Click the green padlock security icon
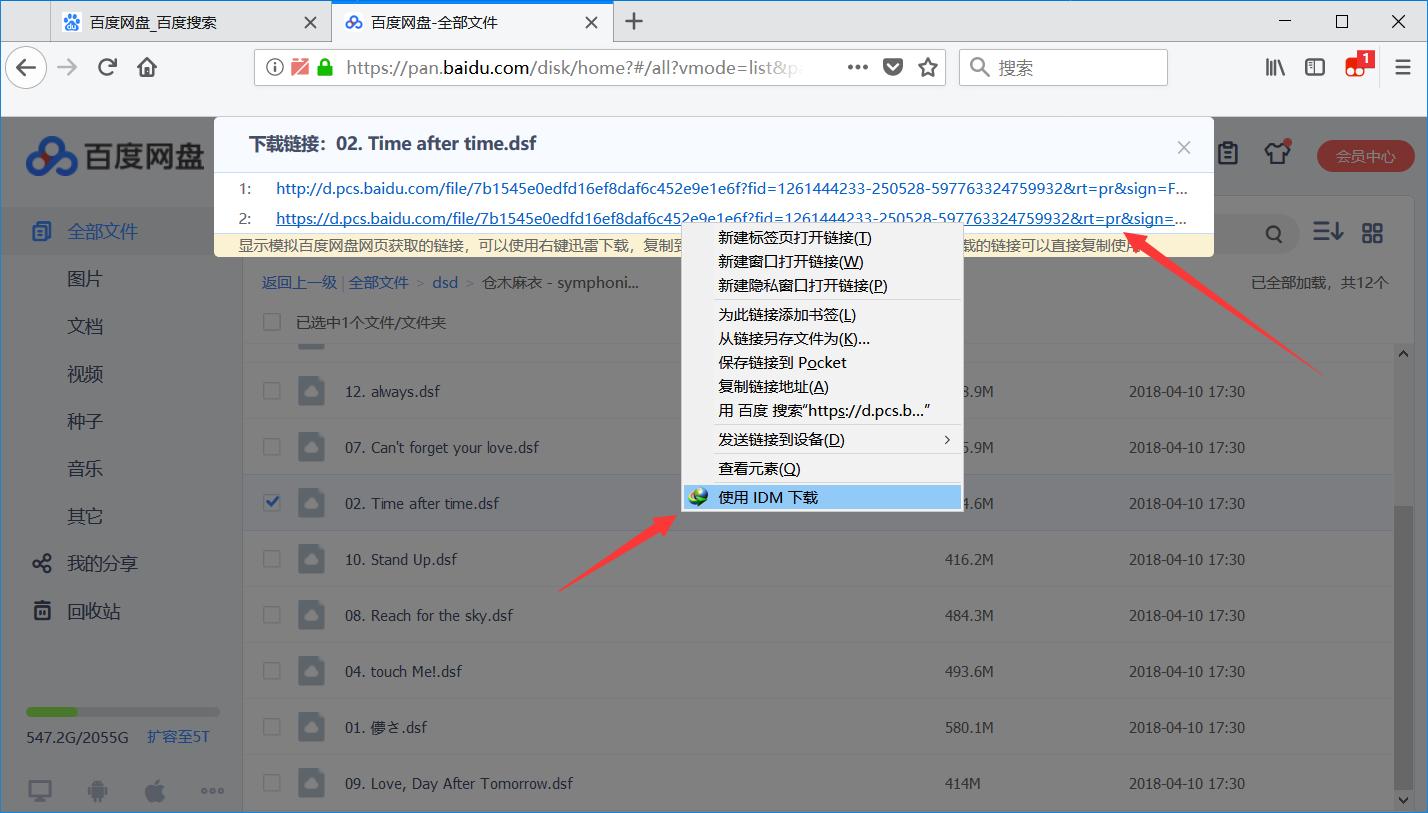1428x813 pixels. coord(324,67)
